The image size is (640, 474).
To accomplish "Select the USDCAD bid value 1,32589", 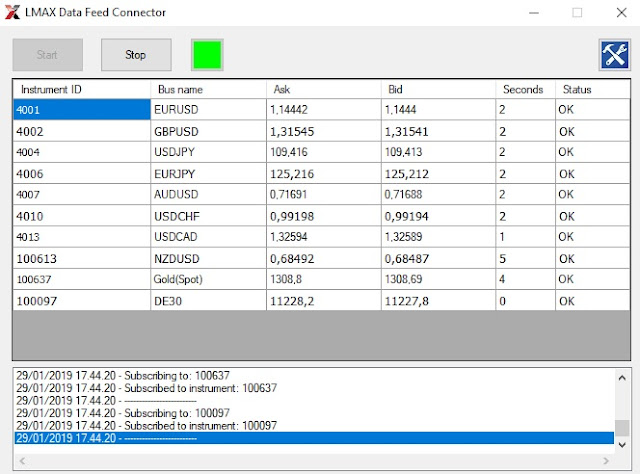I will click(438, 237).
